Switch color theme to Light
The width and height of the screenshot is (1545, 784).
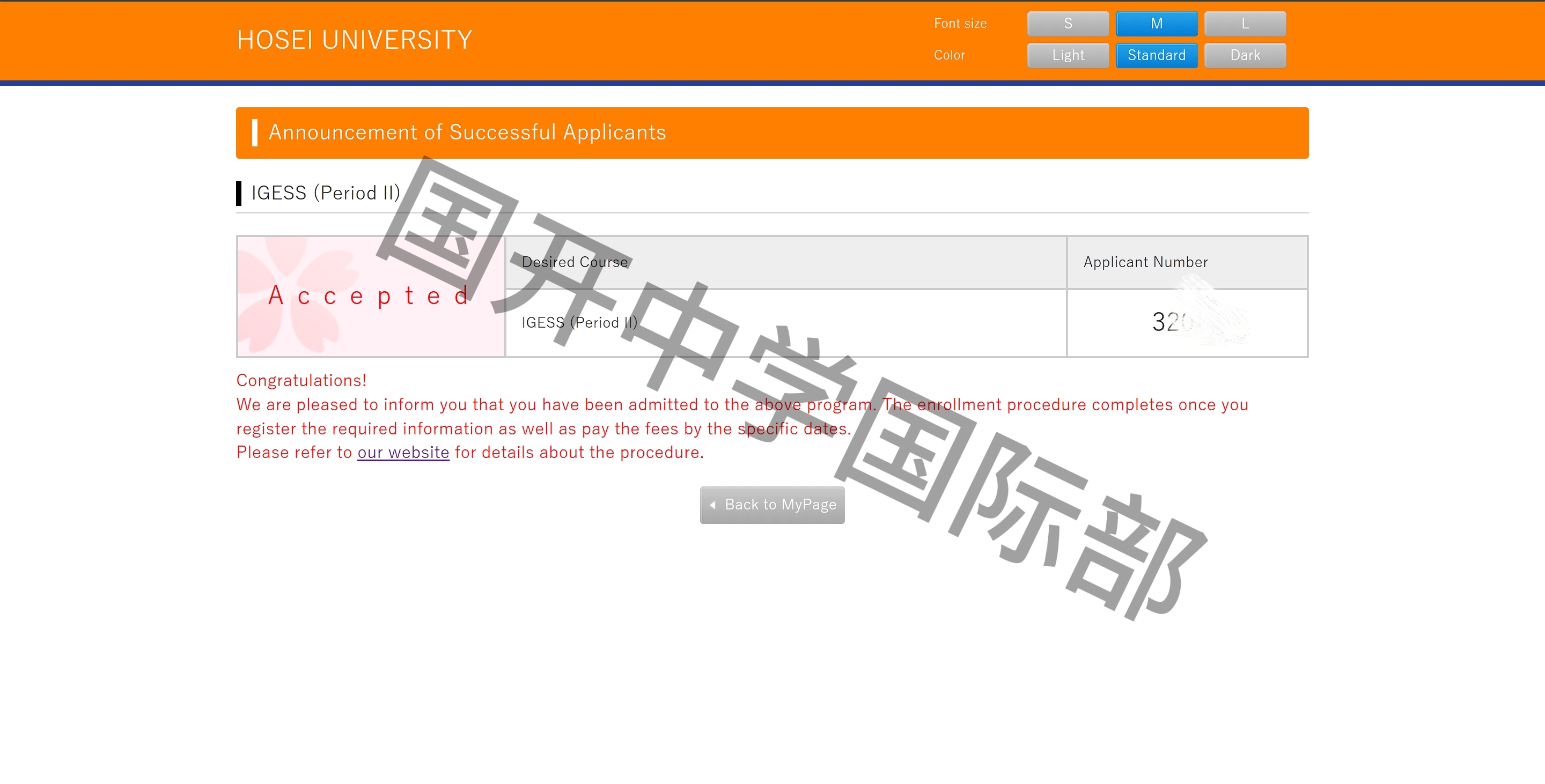click(x=1068, y=55)
